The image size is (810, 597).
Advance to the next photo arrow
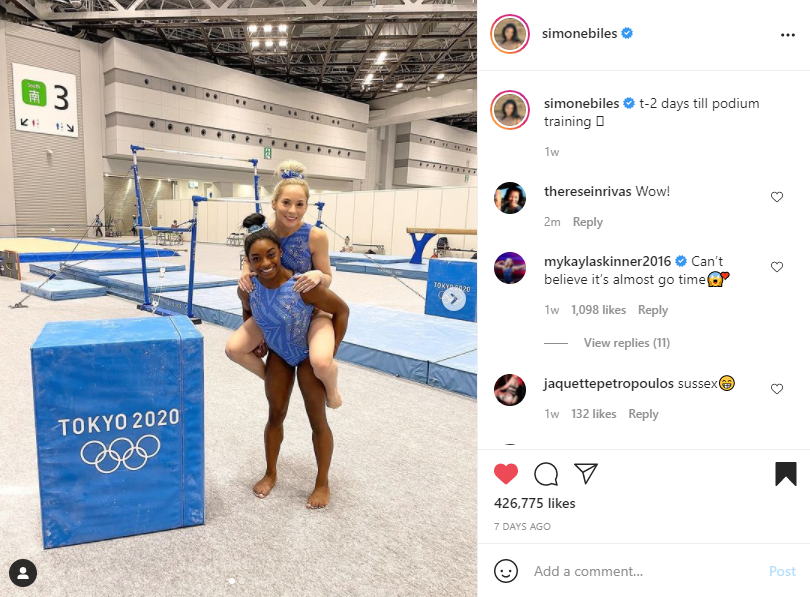pyautogui.click(x=454, y=298)
